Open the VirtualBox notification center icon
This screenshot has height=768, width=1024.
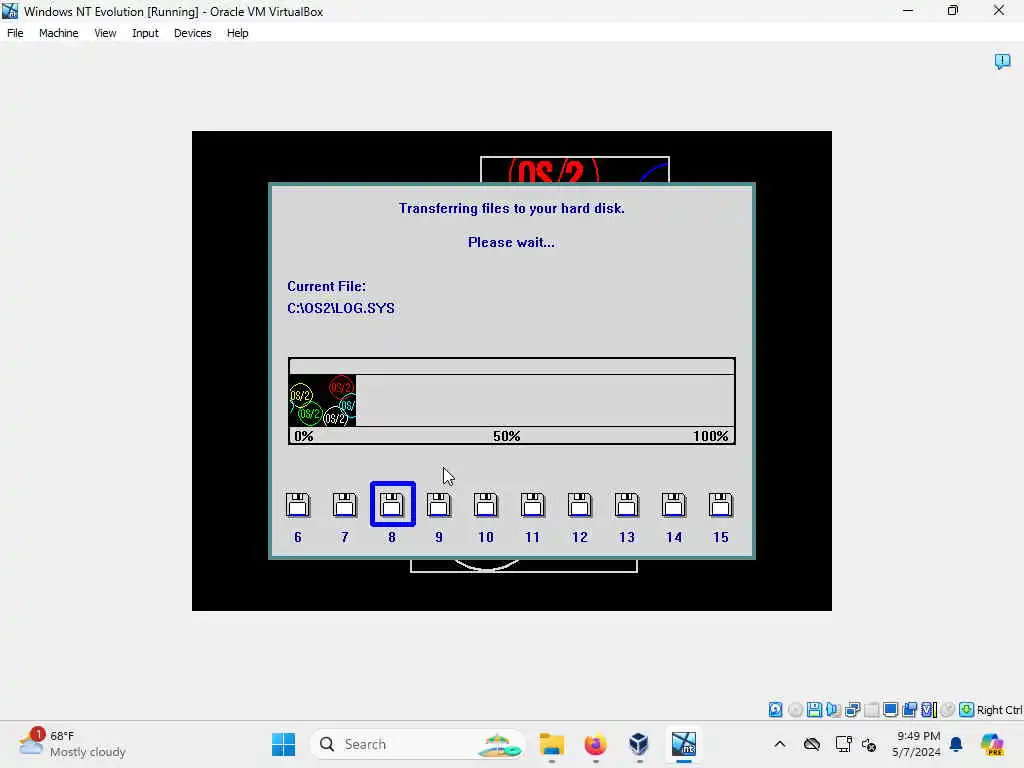(1002, 61)
